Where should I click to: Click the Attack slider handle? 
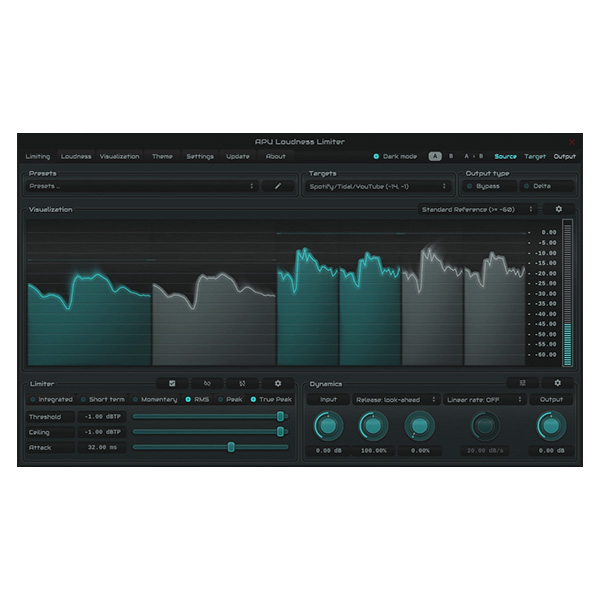tap(231, 447)
